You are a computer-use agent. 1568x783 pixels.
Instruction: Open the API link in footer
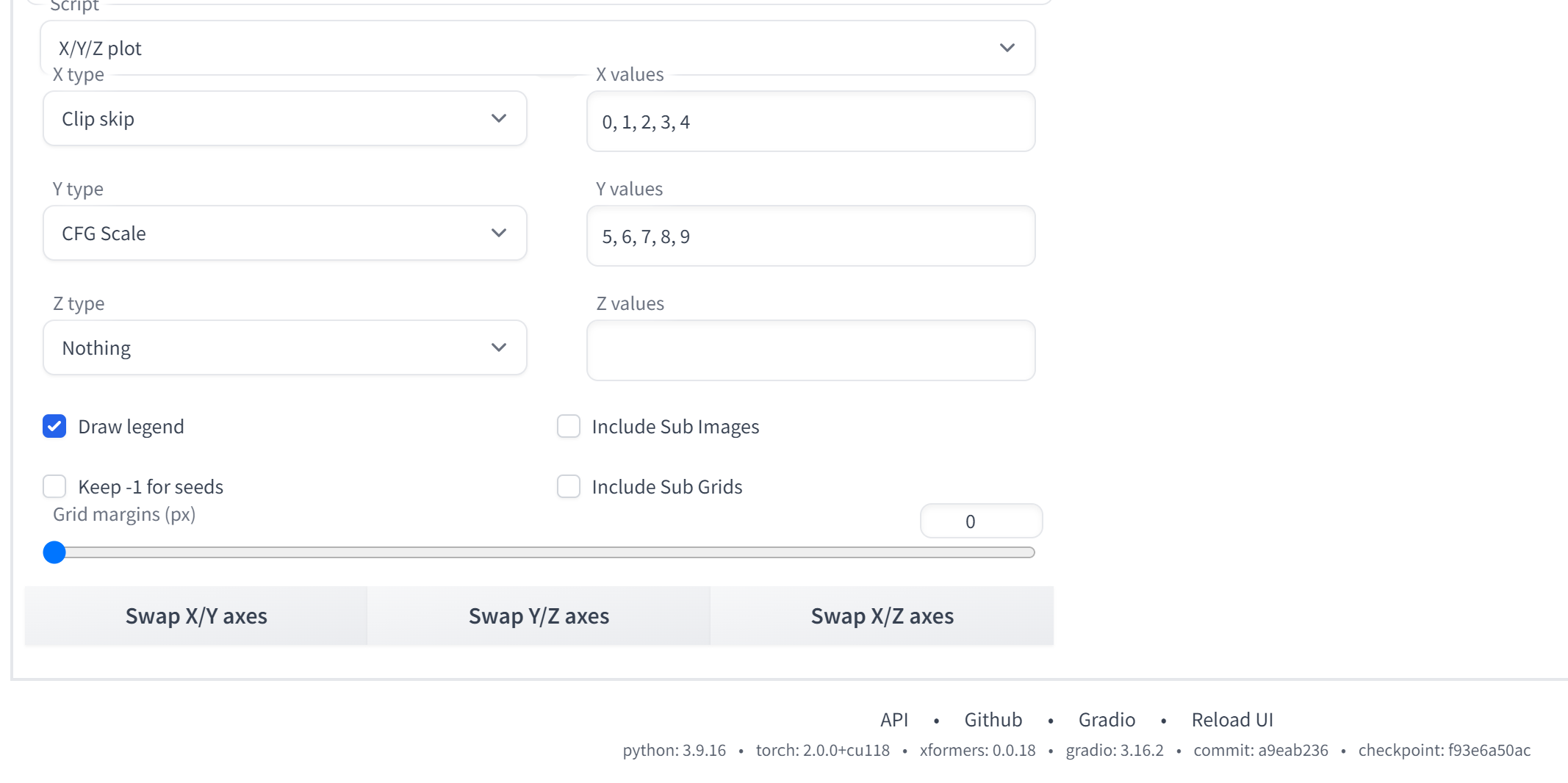click(894, 720)
